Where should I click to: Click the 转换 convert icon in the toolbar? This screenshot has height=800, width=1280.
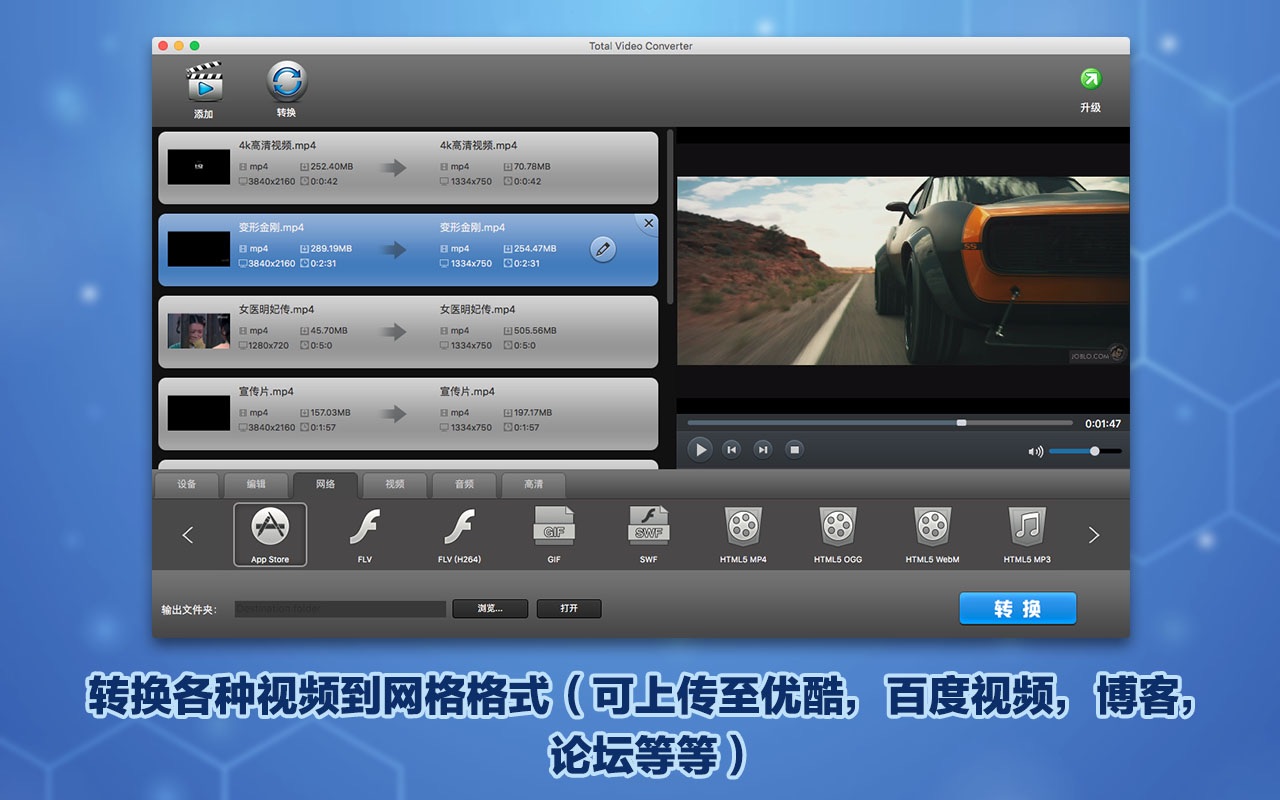(287, 83)
